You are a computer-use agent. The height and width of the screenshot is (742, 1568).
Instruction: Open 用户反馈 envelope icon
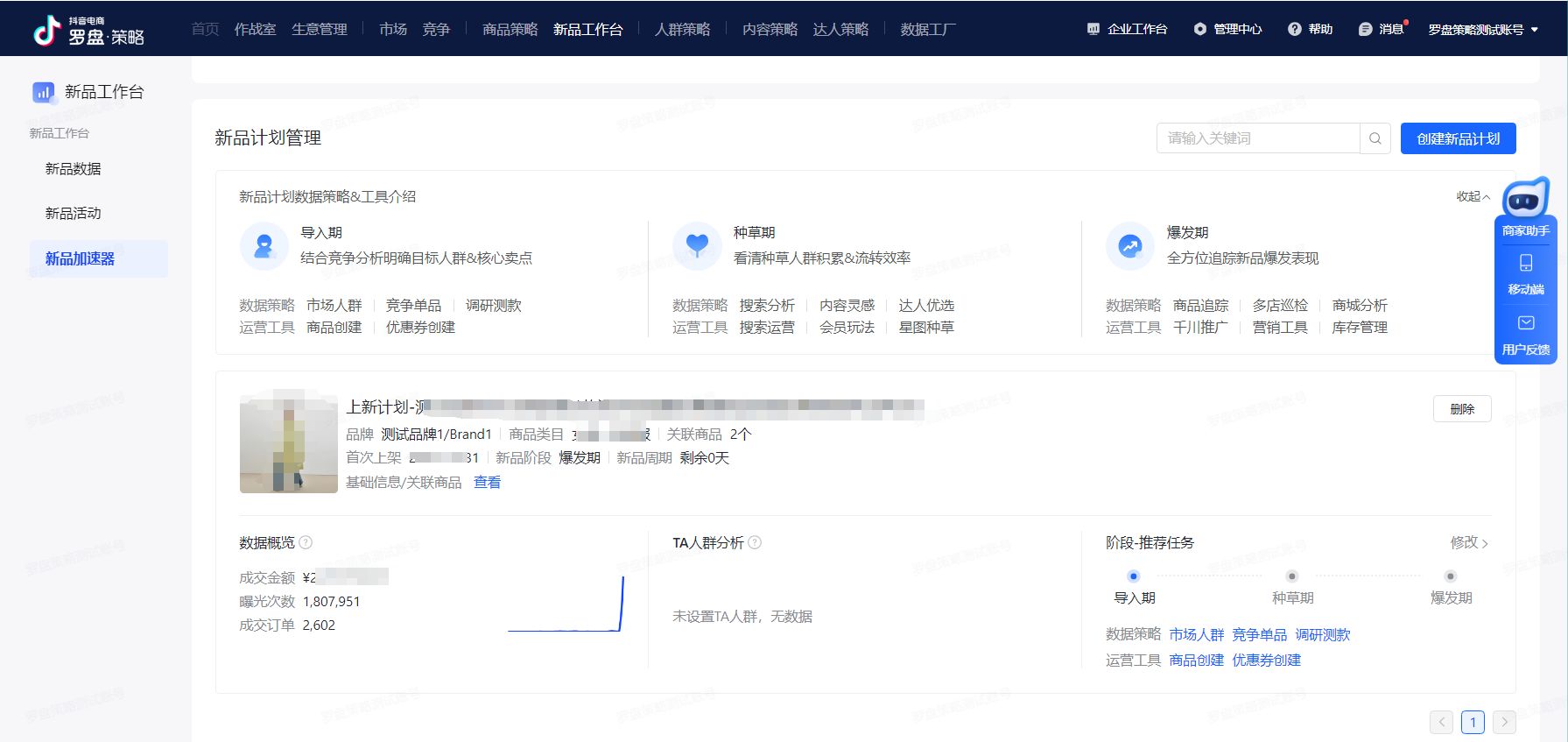coord(1525,323)
